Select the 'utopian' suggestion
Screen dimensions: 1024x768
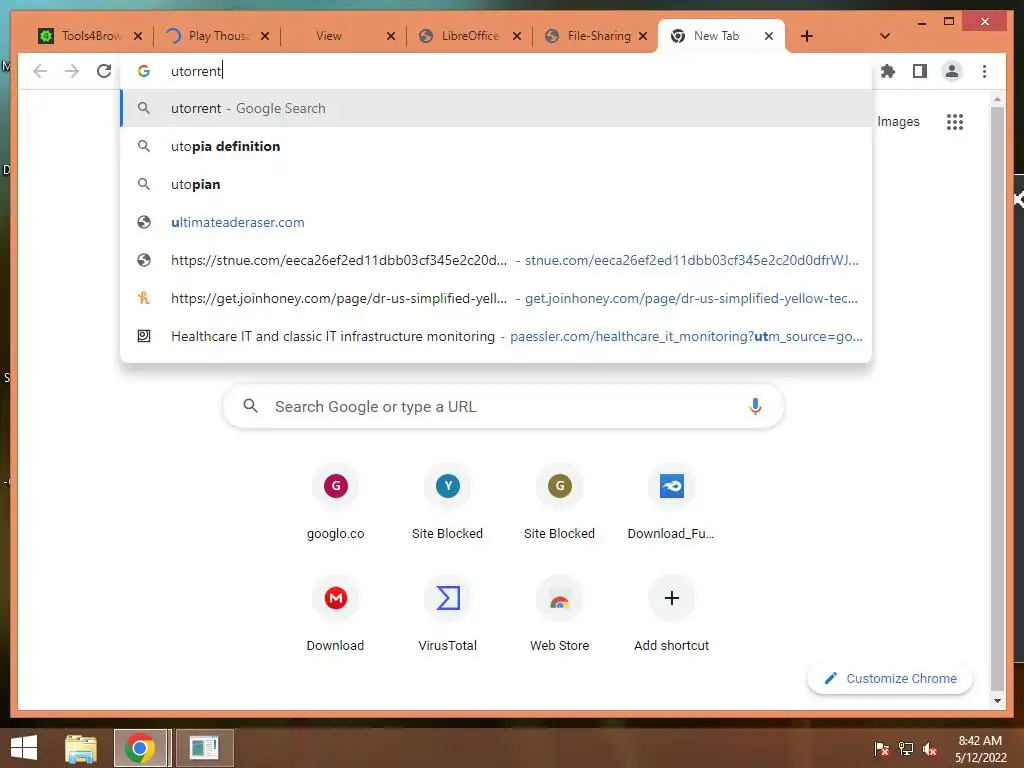click(496, 184)
